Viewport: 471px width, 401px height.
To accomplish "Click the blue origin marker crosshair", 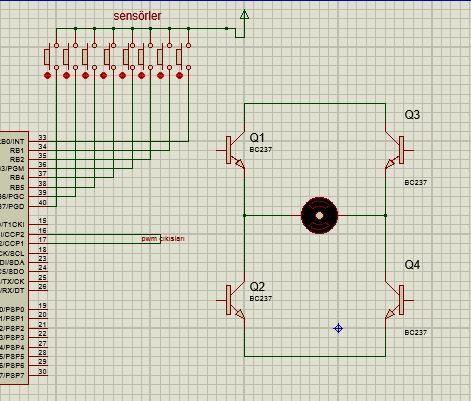I will [338, 328].
